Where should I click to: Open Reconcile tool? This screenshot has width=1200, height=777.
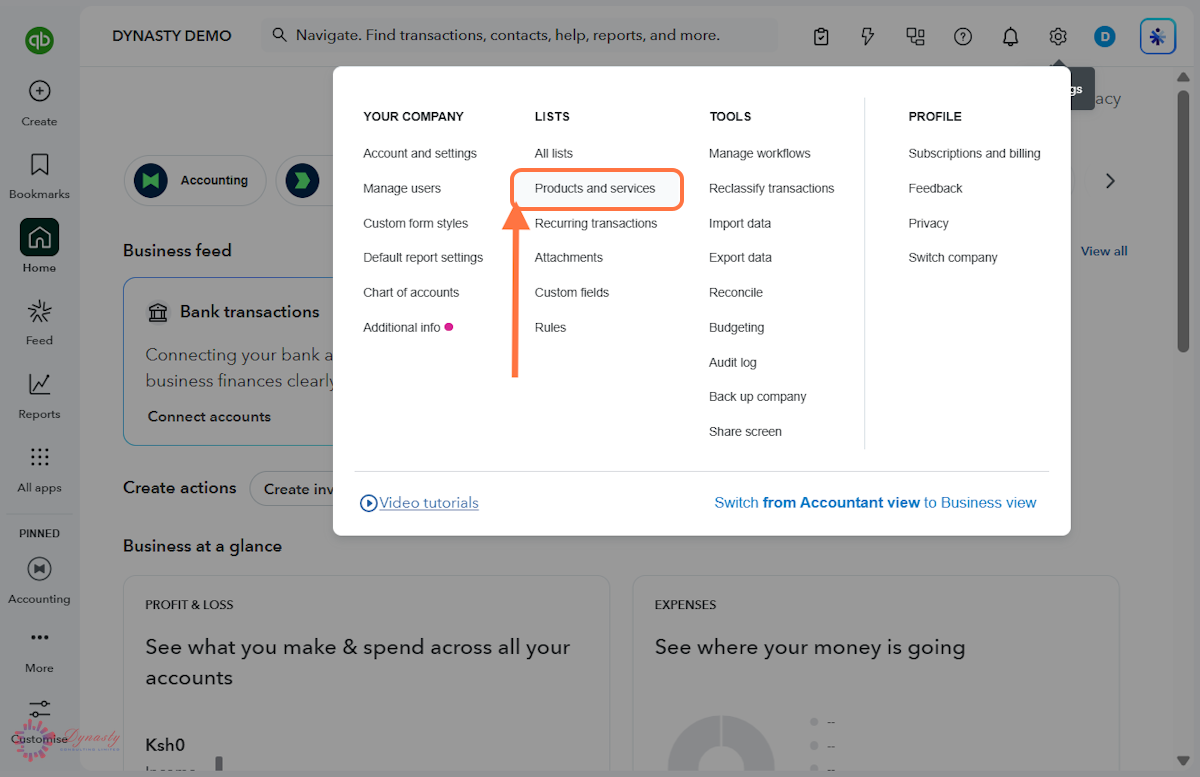click(x=736, y=292)
